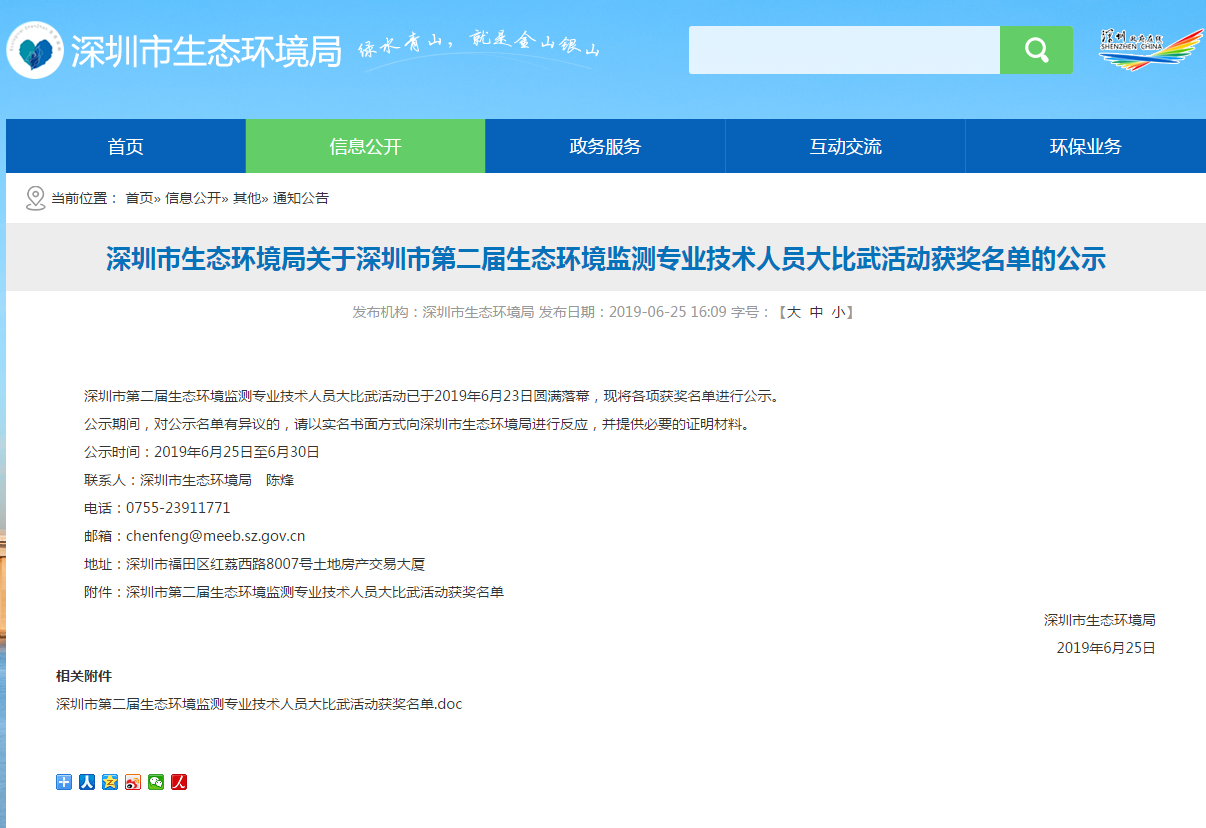Click the Shenzhen Ecology Environment Bureau logo
1206x828 pixels.
38,48
